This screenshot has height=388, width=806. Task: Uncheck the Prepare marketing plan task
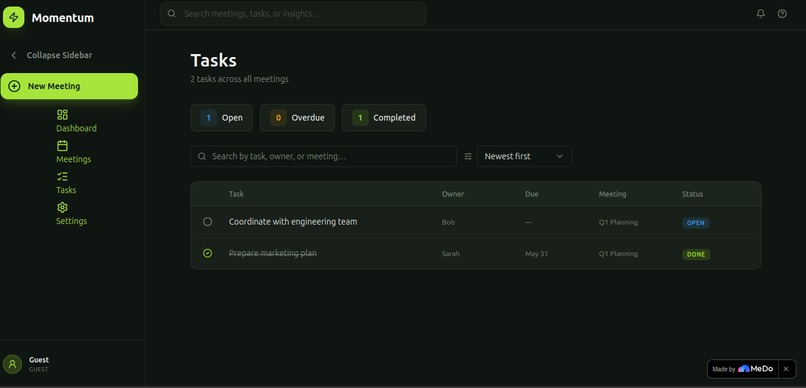click(207, 253)
